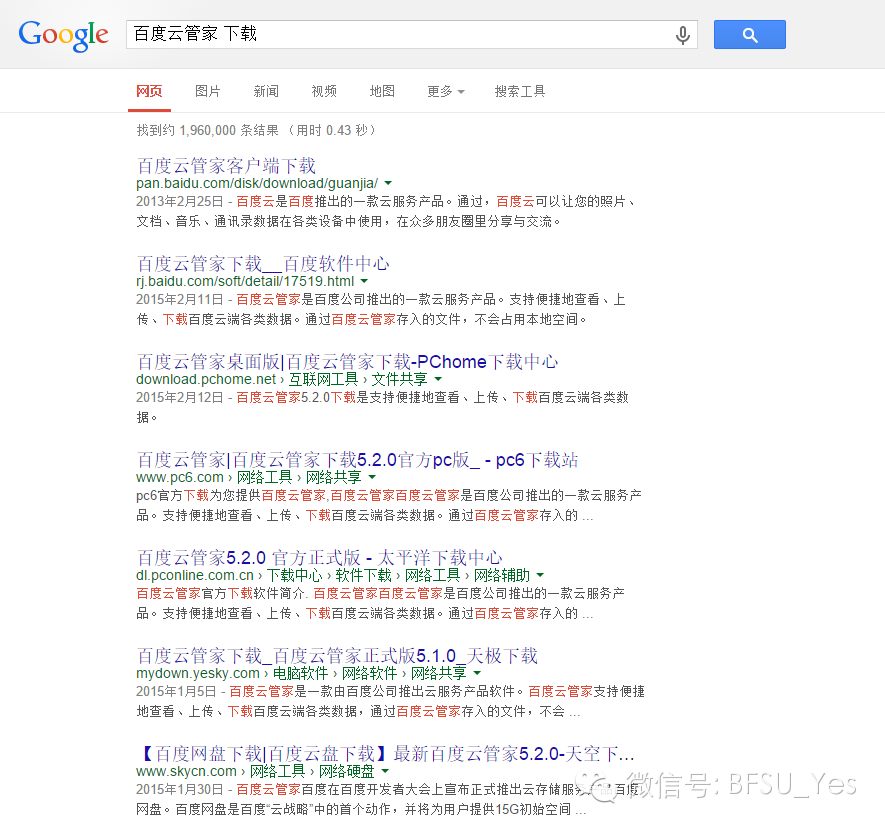Screen dimensions: 885x830
Task: Click 网络辅助 breadcrumb link
Action: tap(502, 576)
